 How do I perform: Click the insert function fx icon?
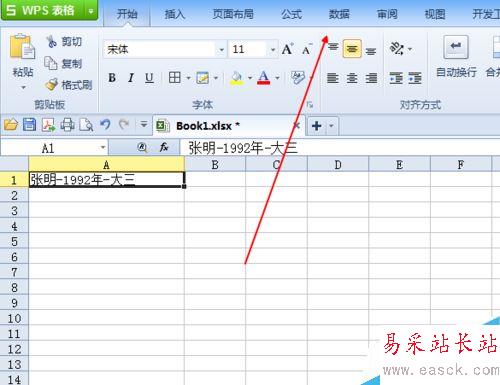tap(164, 147)
